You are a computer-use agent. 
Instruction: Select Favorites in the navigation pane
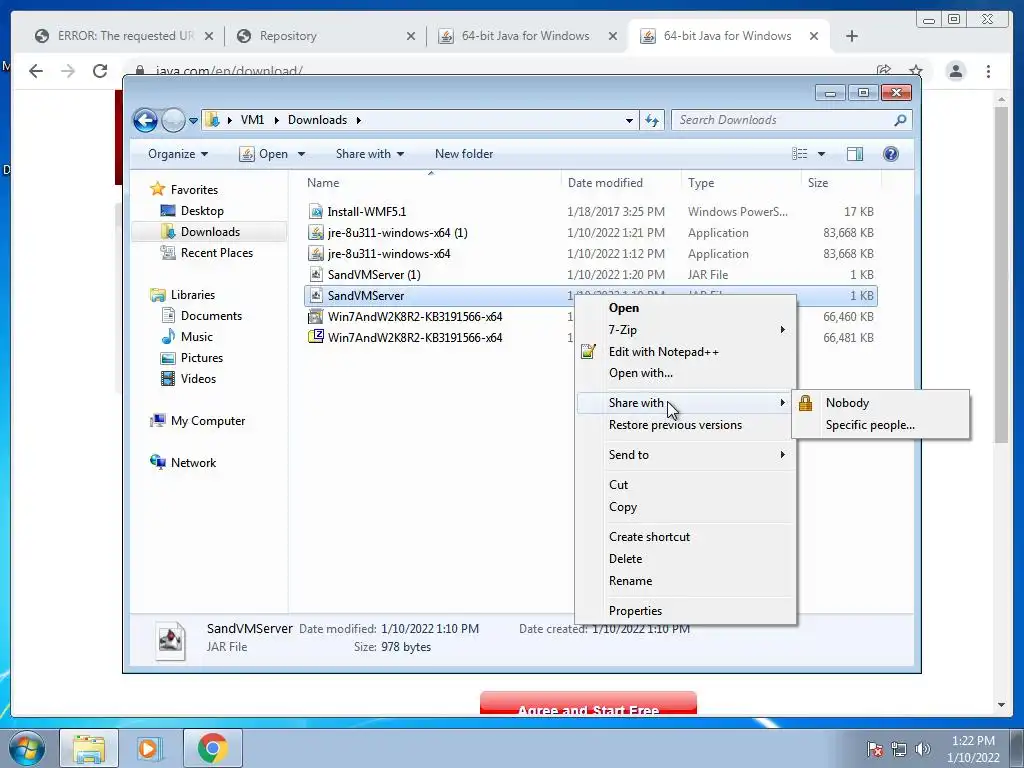pos(194,189)
